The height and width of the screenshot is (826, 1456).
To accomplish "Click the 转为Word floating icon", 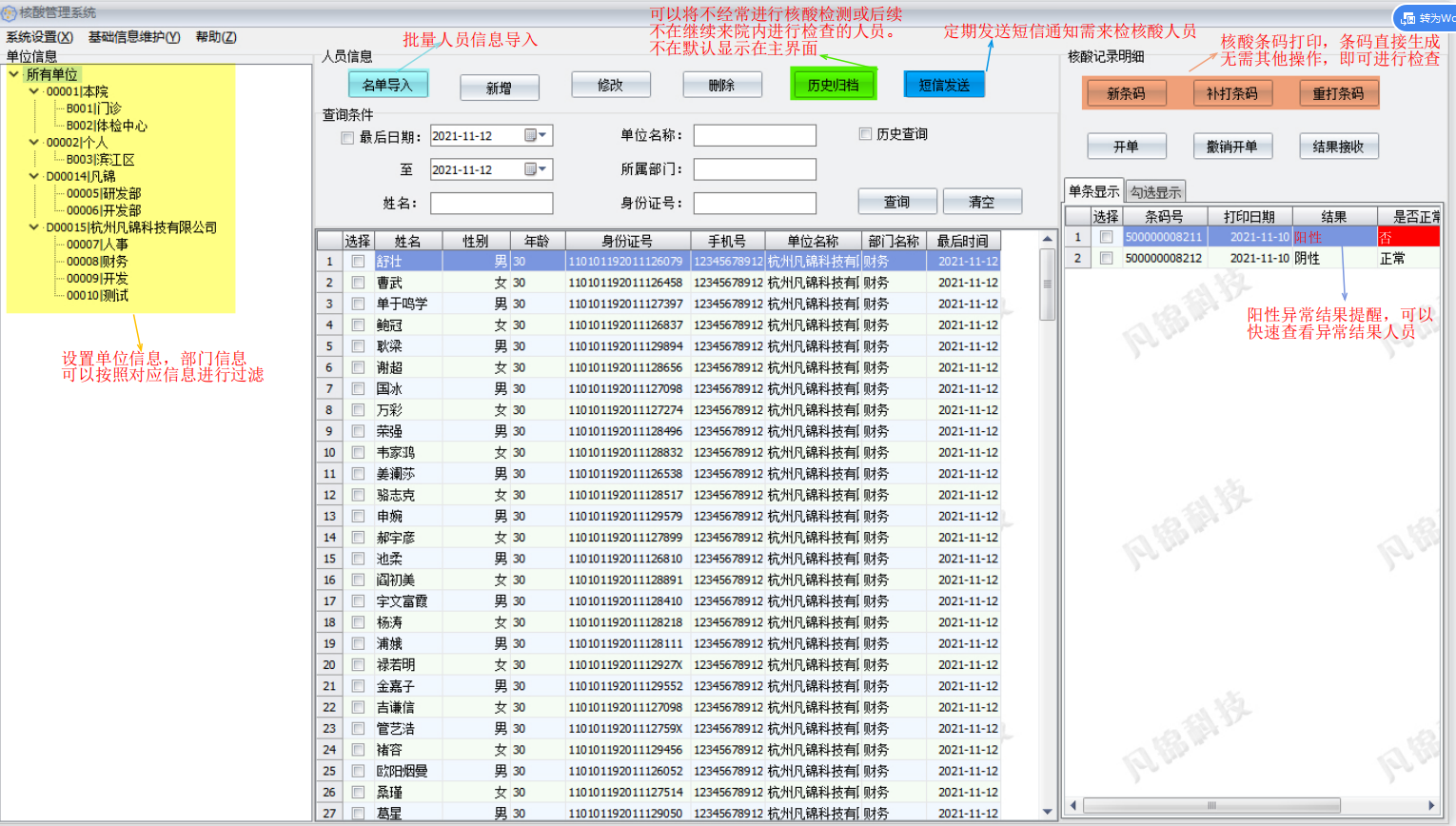I will 1426,18.
